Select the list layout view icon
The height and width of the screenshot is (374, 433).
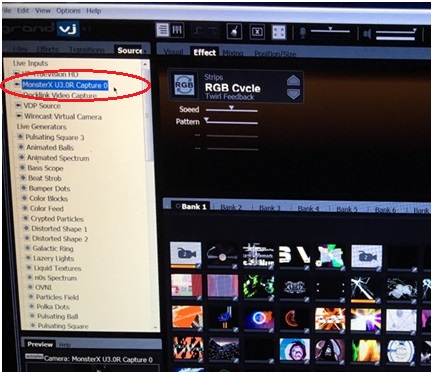[163, 30]
